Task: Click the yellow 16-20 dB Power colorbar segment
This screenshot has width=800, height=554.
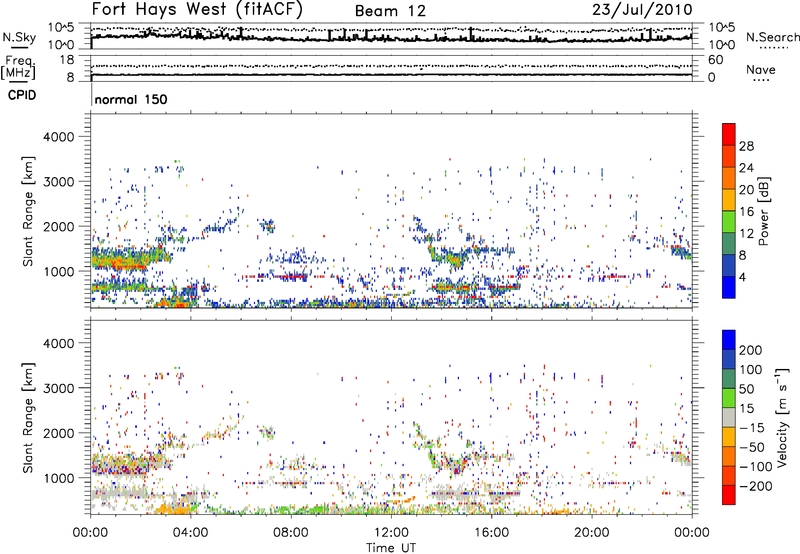Action: [729, 200]
